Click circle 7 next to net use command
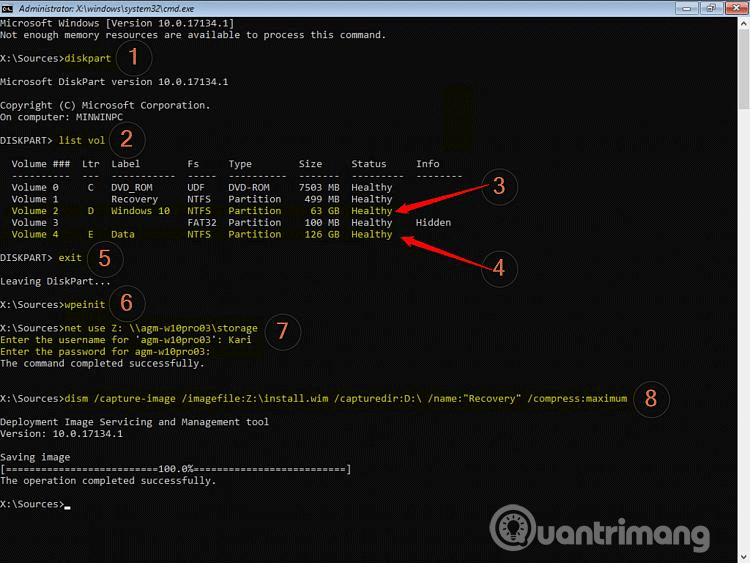 click(x=282, y=333)
